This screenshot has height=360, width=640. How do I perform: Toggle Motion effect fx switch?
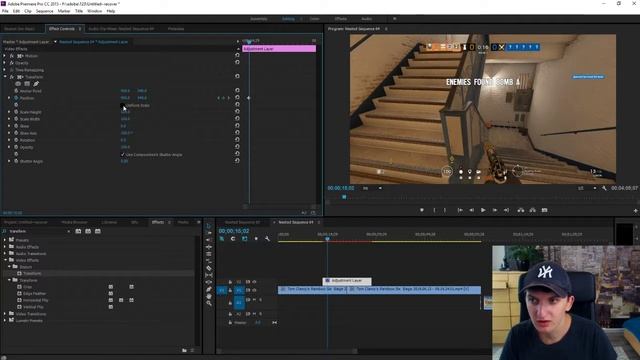[12, 56]
